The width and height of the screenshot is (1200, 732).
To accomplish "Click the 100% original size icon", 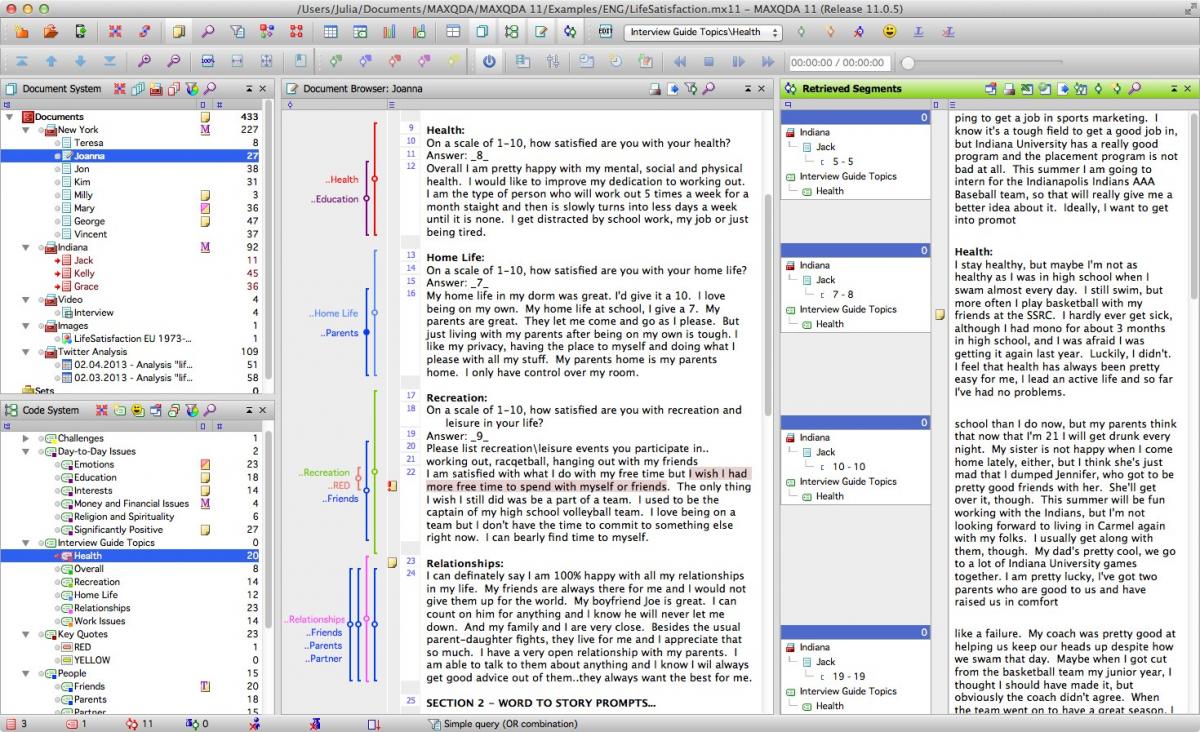I will [208, 61].
